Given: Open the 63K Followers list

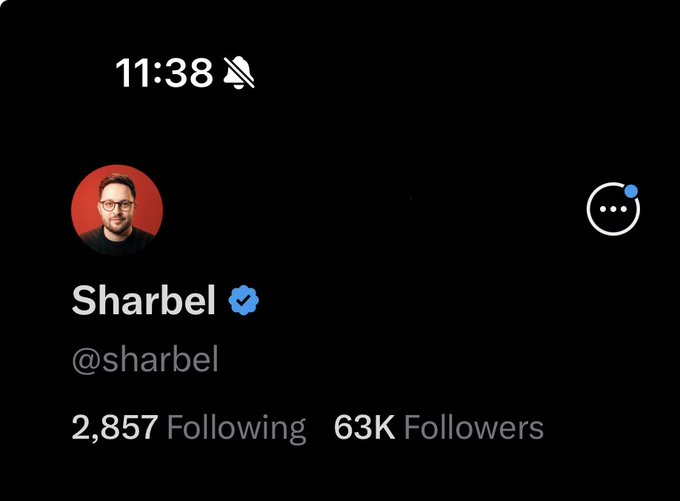Looking at the screenshot, I should click(438, 428).
